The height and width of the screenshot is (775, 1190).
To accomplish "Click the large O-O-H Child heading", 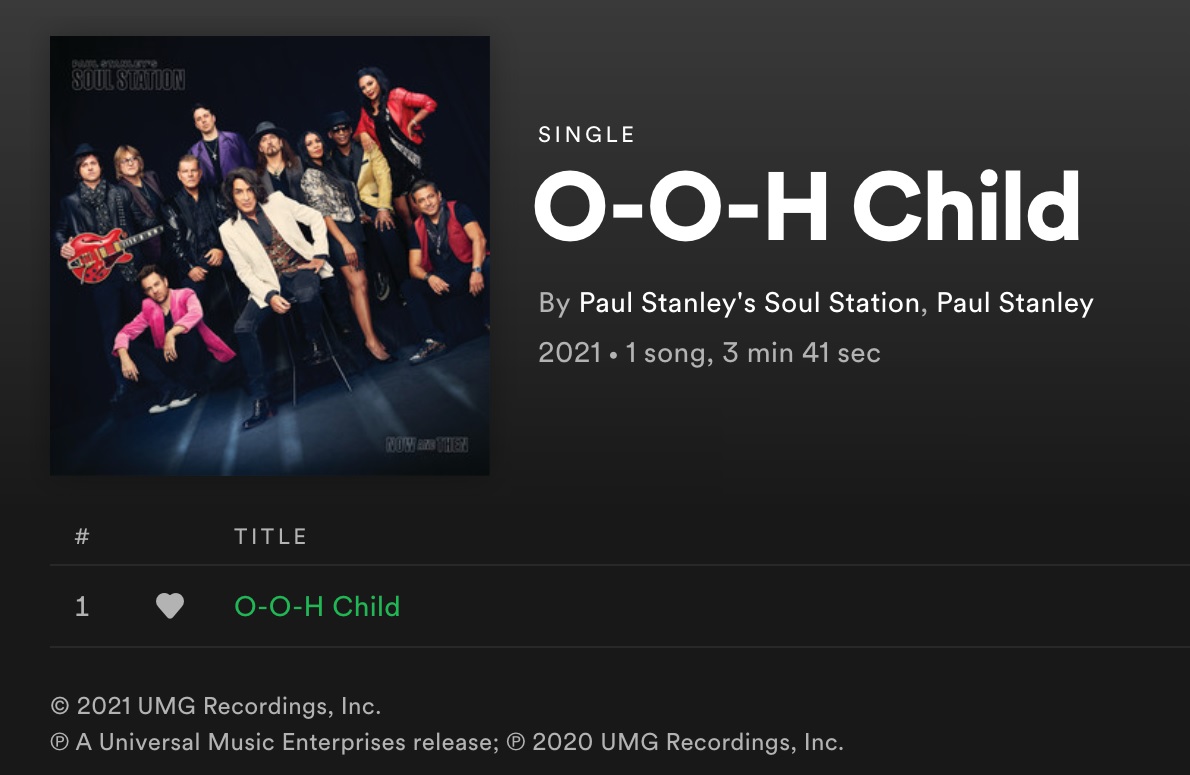I will (806, 210).
